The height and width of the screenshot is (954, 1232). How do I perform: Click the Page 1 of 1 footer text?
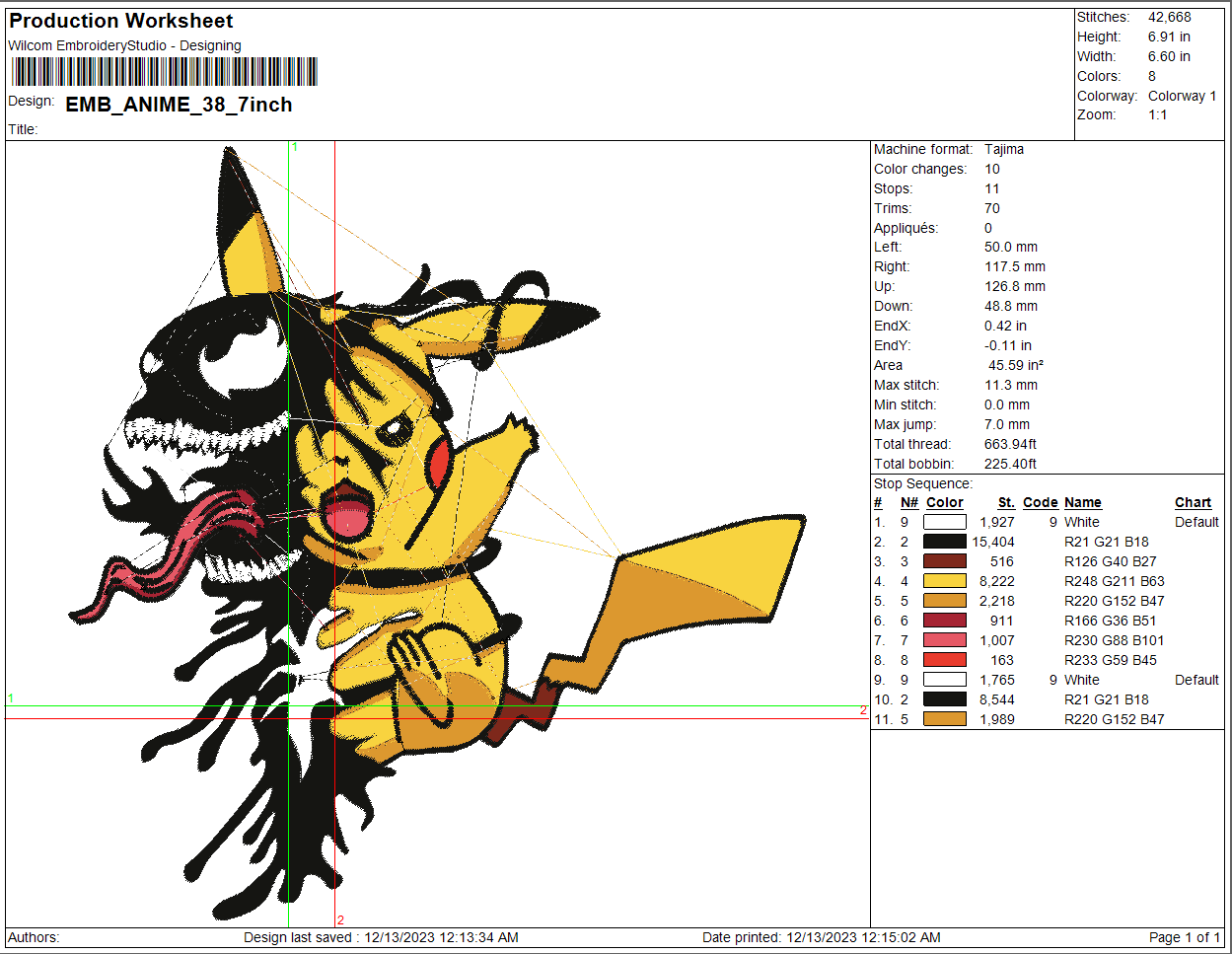click(1184, 937)
